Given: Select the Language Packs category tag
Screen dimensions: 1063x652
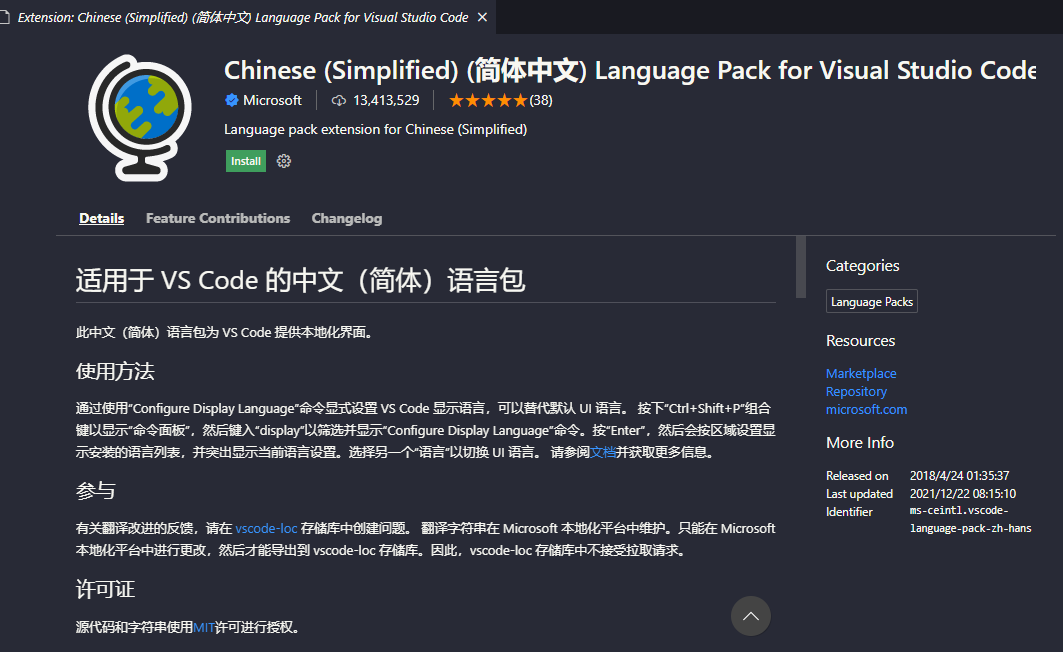Looking at the screenshot, I should pyautogui.click(x=871, y=301).
